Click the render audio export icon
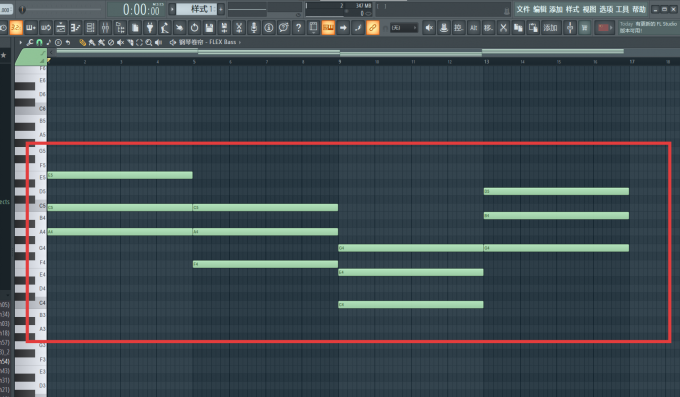680x397 pixels. (224, 28)
